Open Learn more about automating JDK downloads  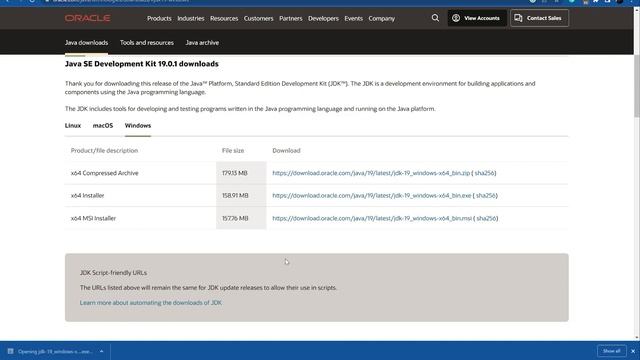click(151, 303)
